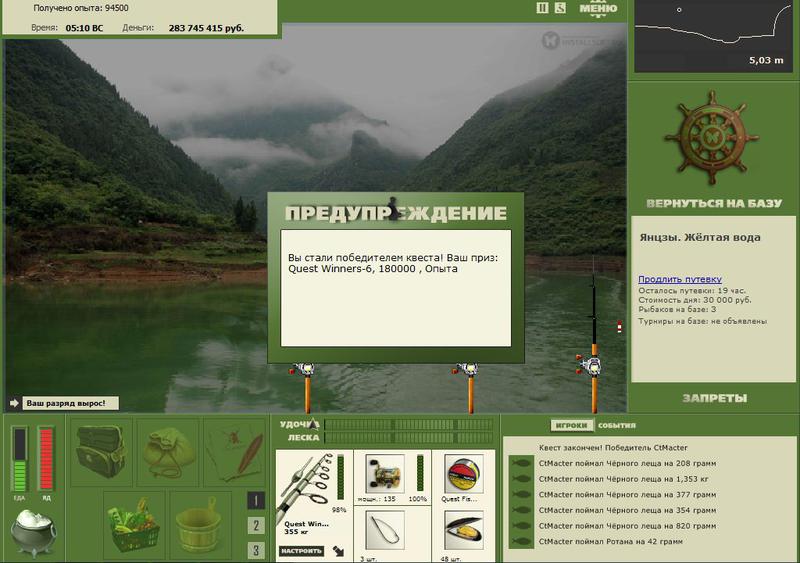
Task: Click the cooking pot cauldron icon
Action: tap(33, 532)
